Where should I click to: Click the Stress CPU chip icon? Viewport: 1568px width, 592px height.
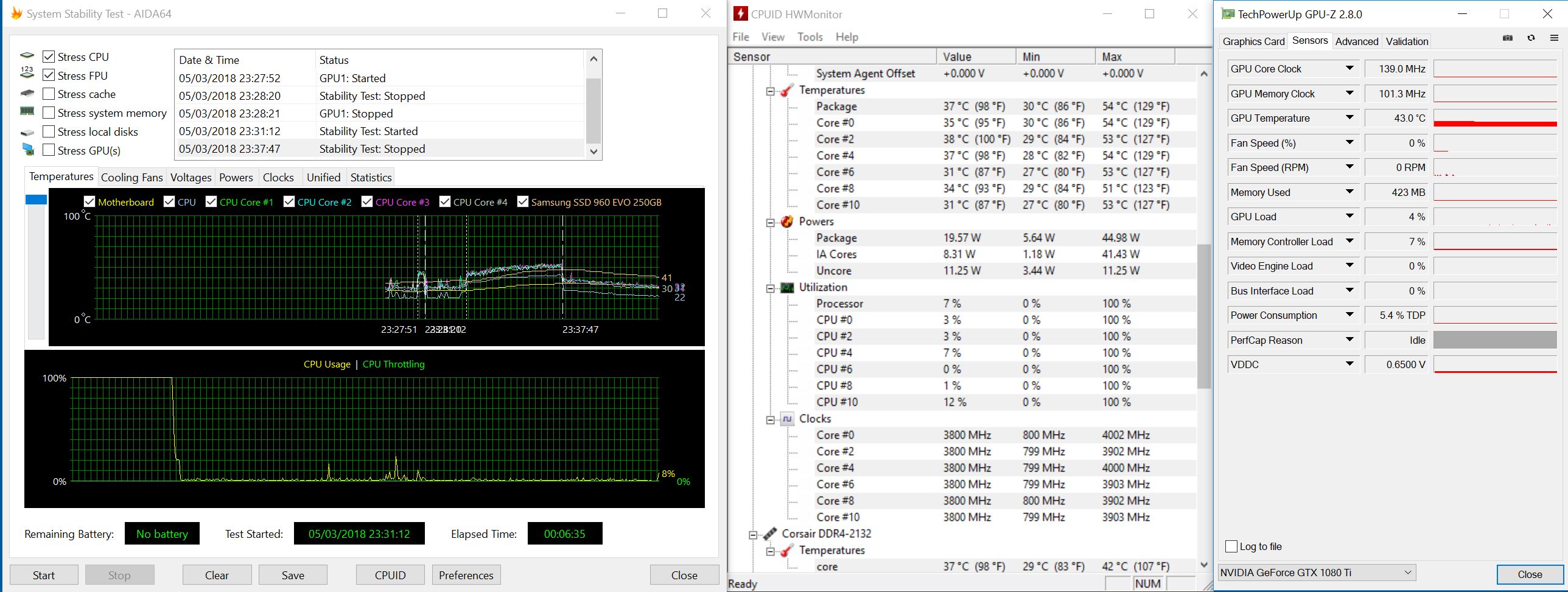tap(27, 56)
